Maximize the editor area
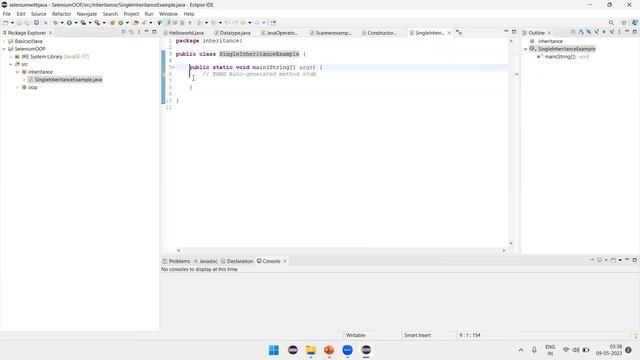Image resolution: width=640 pixels, height=360 pixels. click(x=514, y=32)
